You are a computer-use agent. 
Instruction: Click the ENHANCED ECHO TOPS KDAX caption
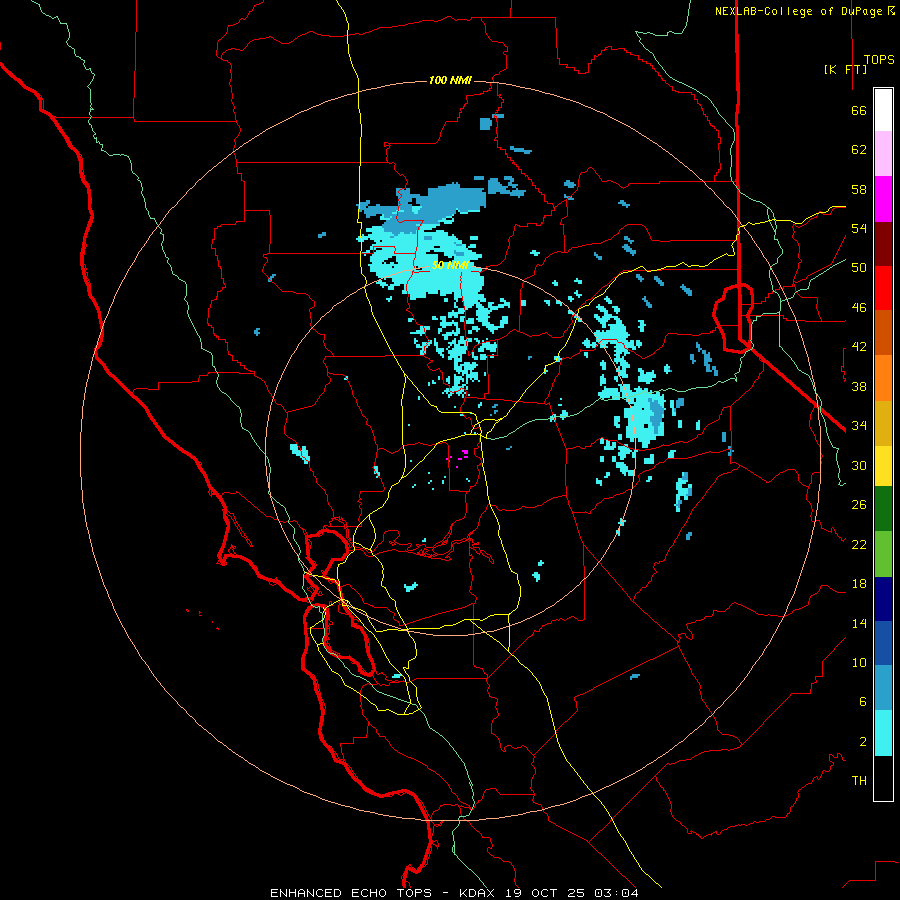point(454,893)
